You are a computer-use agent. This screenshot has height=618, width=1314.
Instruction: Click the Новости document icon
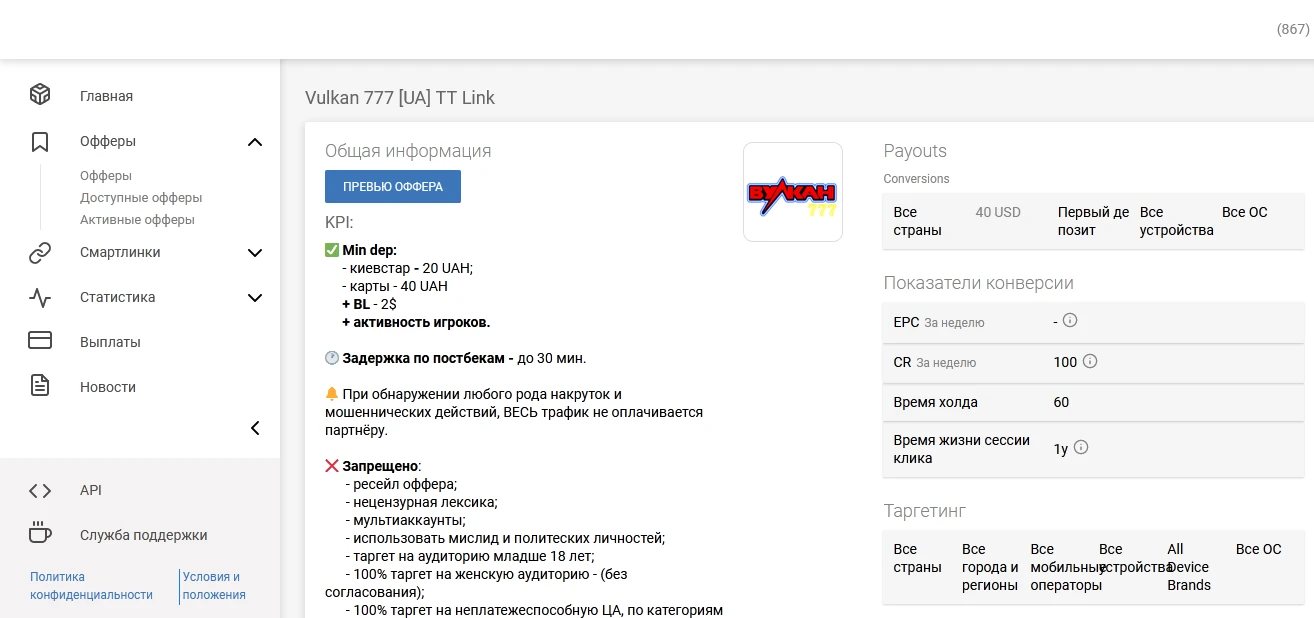tap(40, 386)
